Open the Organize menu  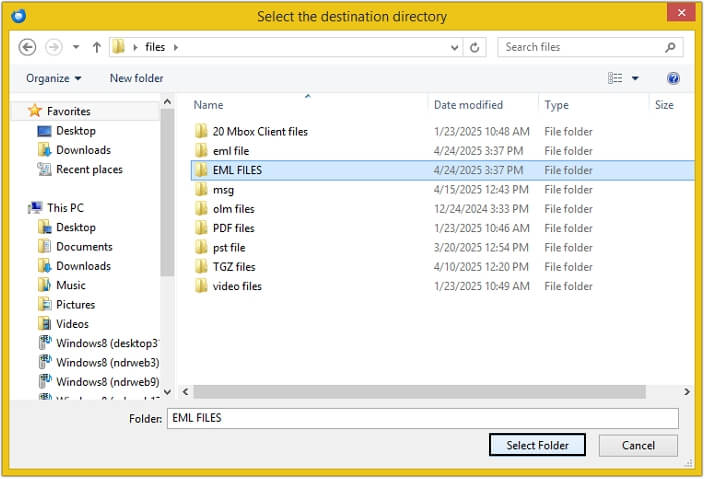tap(54, 78)
